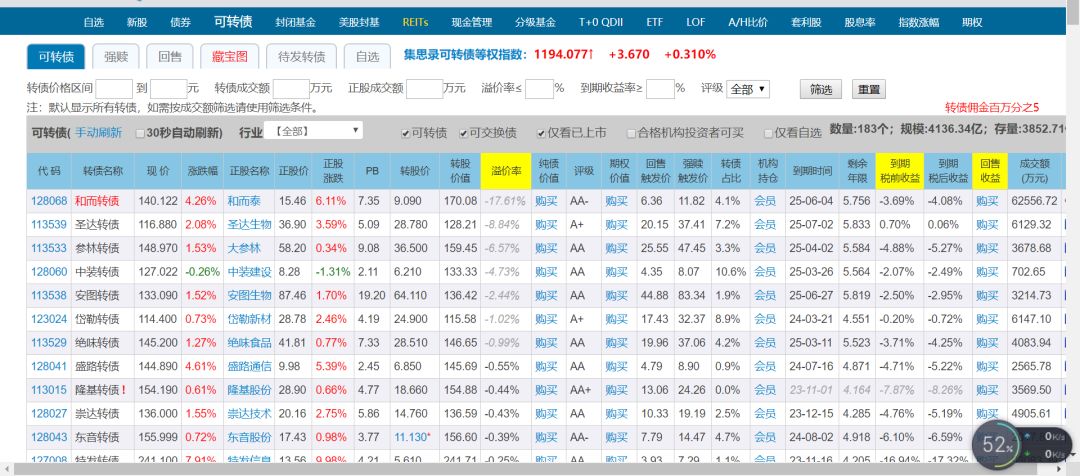Sort by the yellow 回售收益 column header
Screen dimensions: 1080x476
pyautogui.click(x=990, y=171)
